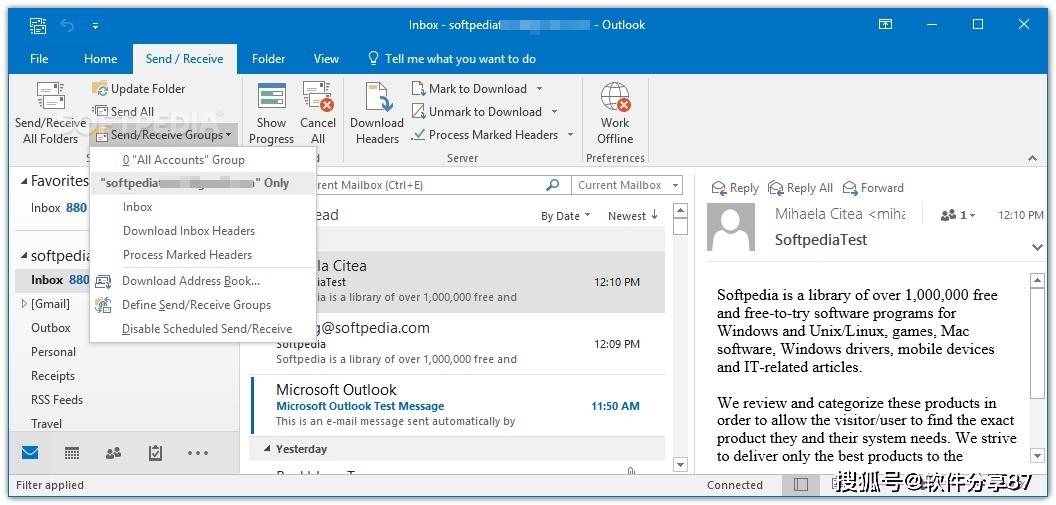
Task: Click the Save to this PC icon in title bar
Action: point(38,26)
